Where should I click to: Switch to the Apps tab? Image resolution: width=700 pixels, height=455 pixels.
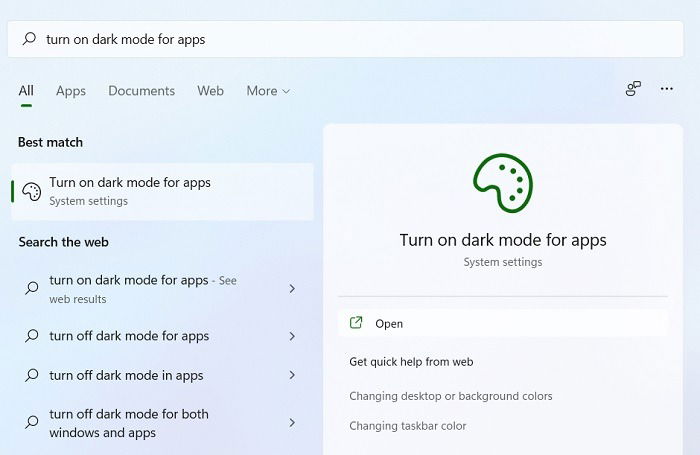pos(71,91)
